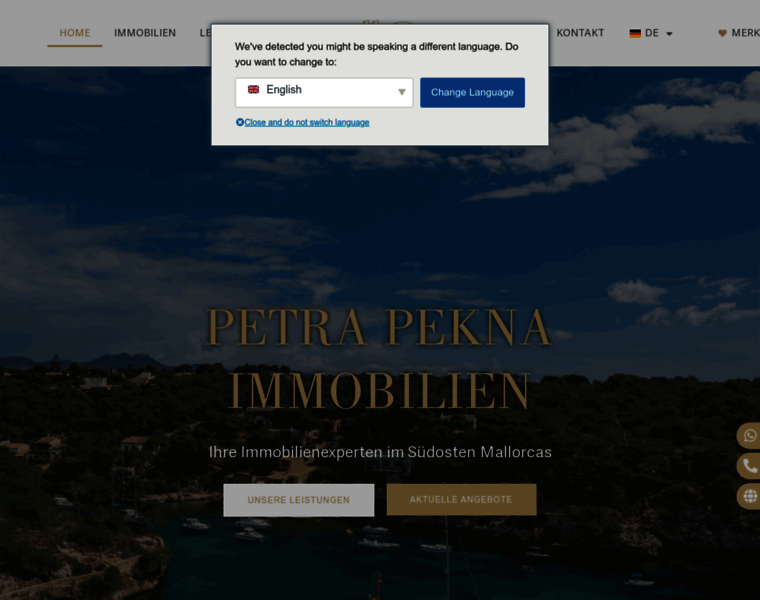Click the German flag icon in navbar
Screen dimensions: 760x600
(635, 33)
